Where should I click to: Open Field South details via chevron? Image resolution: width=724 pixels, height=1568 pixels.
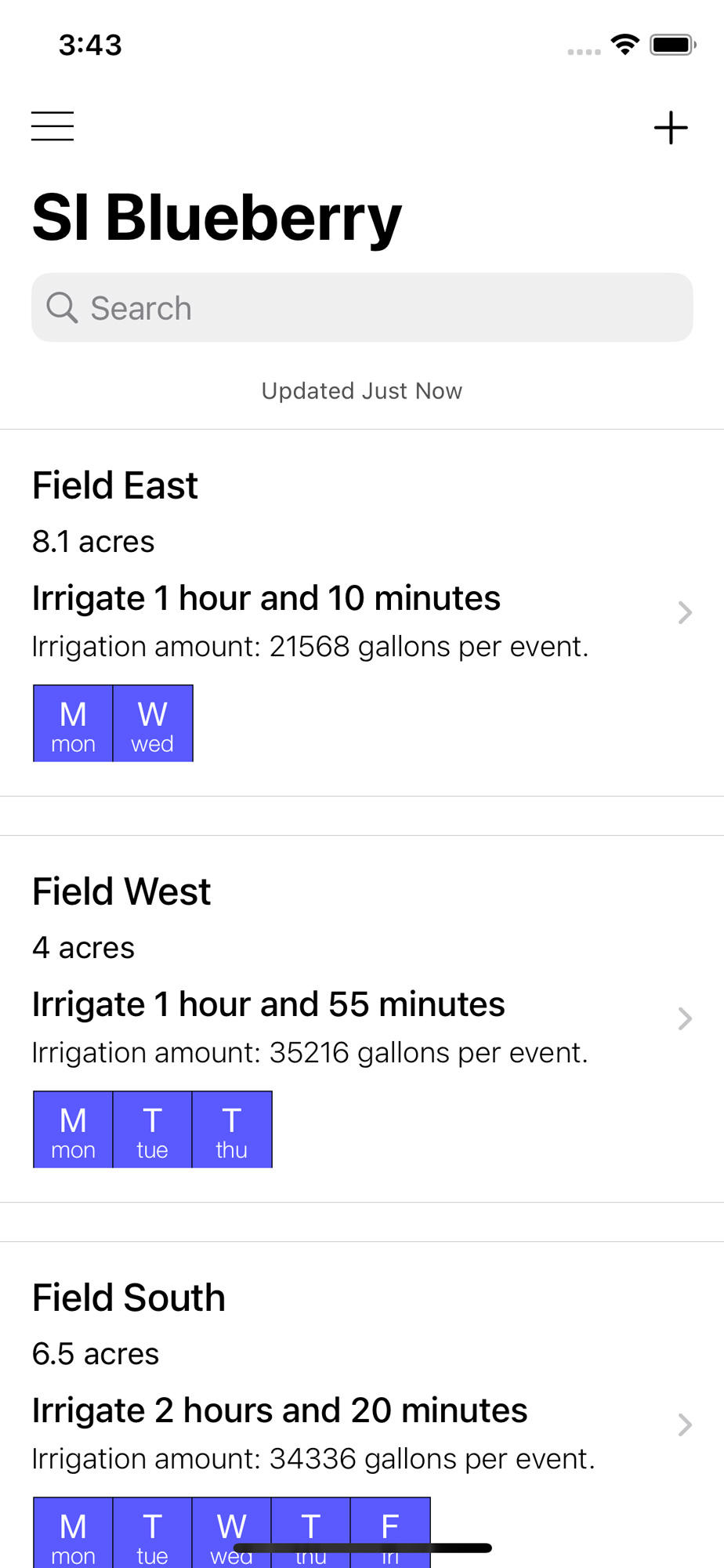[684, 1425]
